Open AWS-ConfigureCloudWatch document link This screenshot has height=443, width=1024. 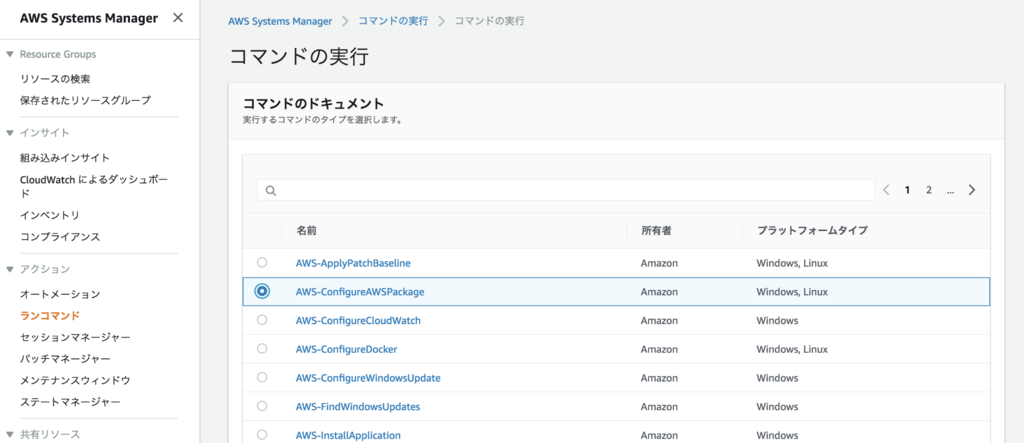(x=358, y=321)
